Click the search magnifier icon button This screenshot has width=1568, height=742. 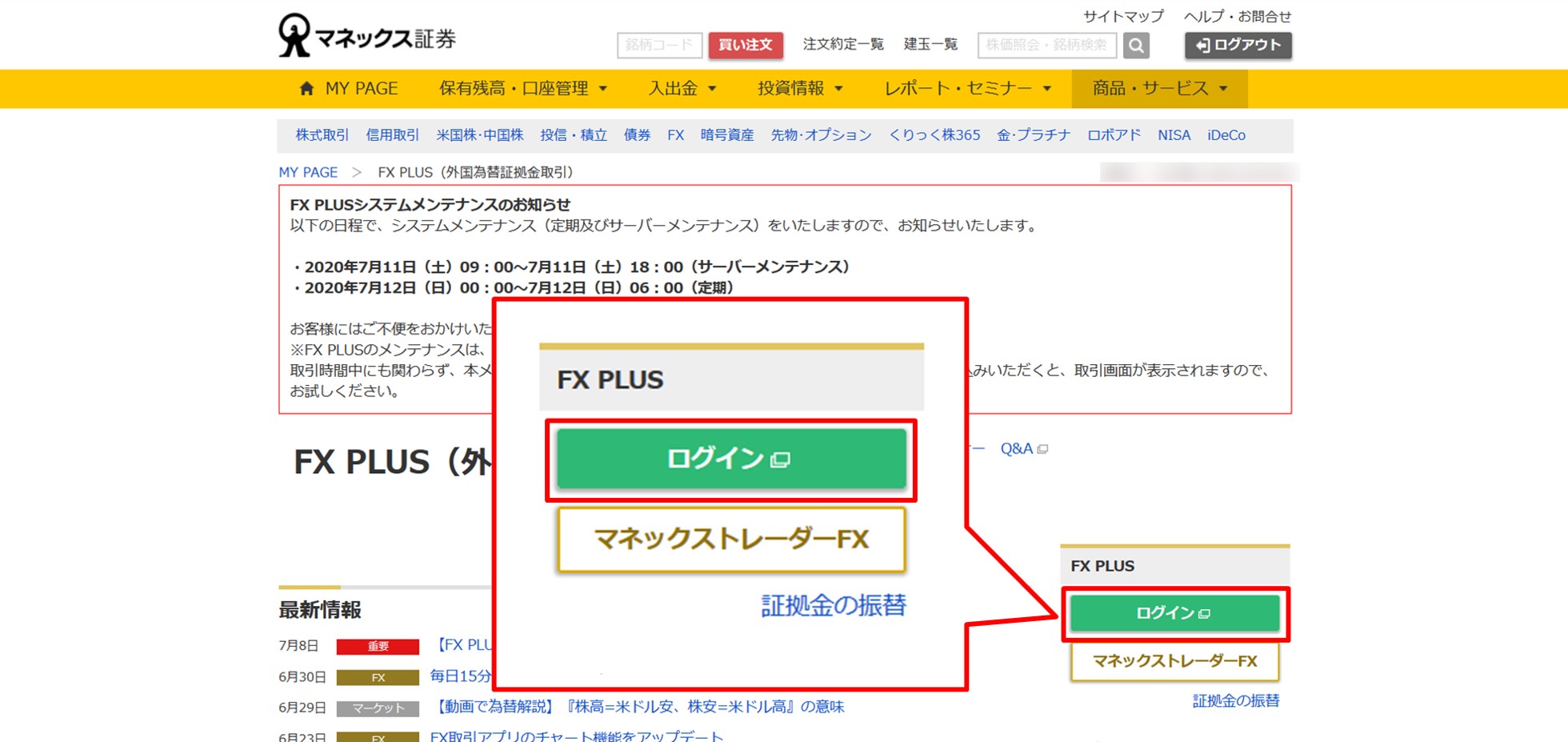[x=1136, y=46]
